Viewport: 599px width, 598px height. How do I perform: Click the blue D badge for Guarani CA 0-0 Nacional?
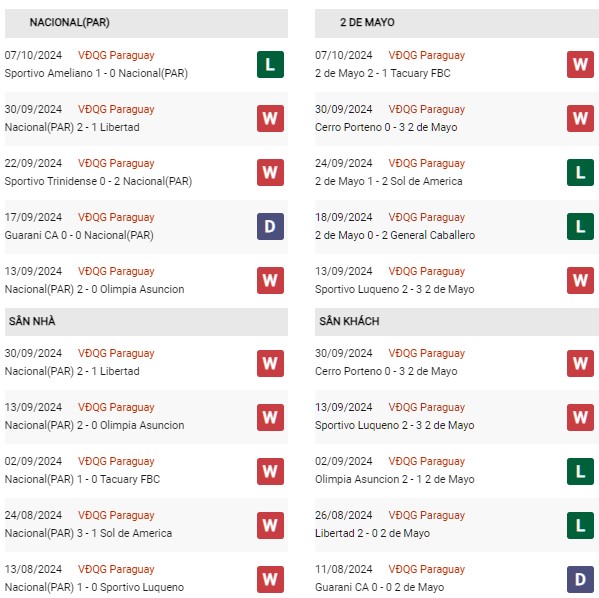270,226
